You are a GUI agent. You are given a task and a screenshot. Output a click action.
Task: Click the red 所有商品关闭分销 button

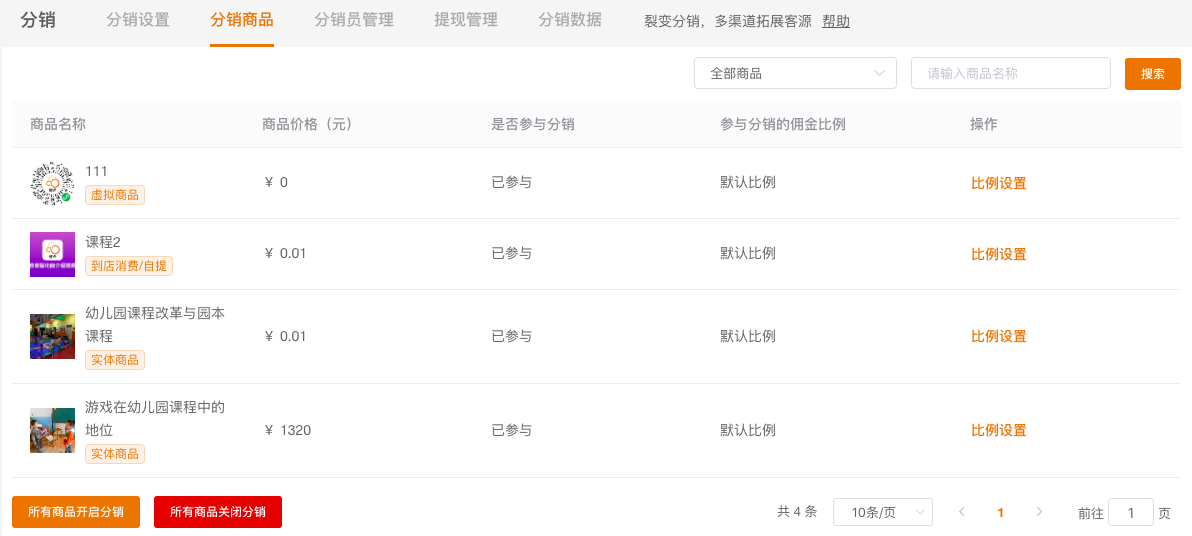[x=218, y=512]
